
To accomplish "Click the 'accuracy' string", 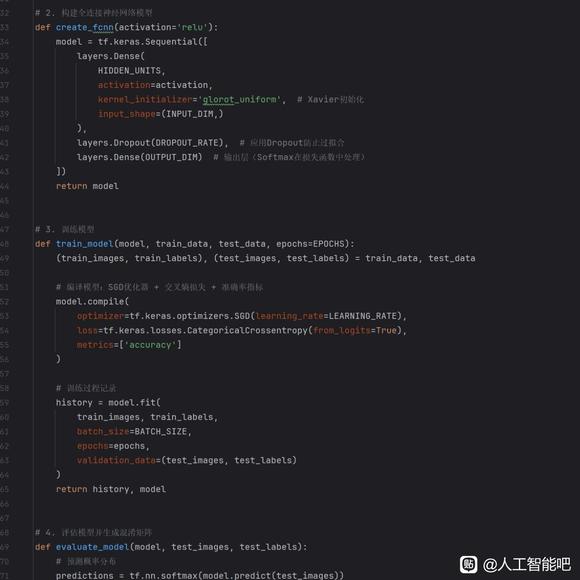I will 150,345.
